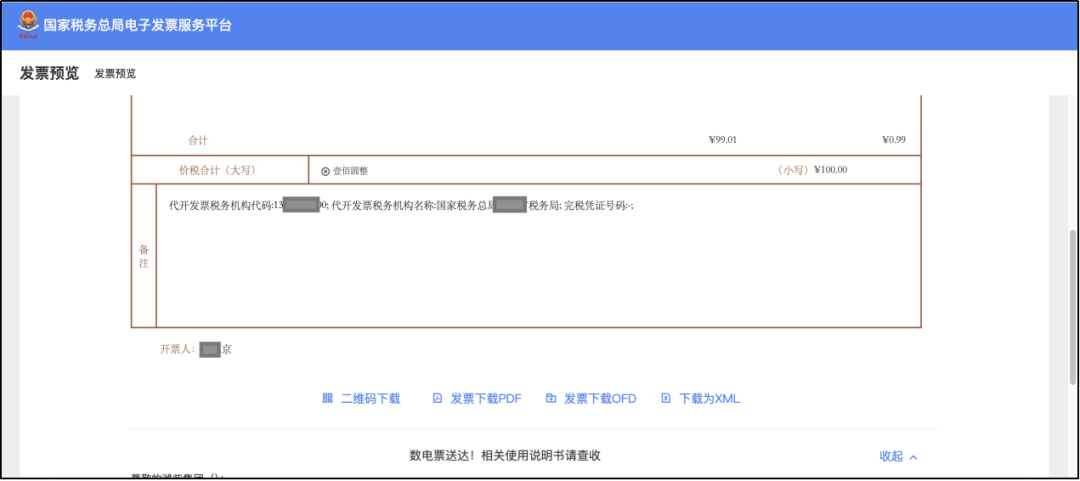This screenshot has width=1080, height=481.
Task: Click 下载为XML link
Action: tap(709, 398)
